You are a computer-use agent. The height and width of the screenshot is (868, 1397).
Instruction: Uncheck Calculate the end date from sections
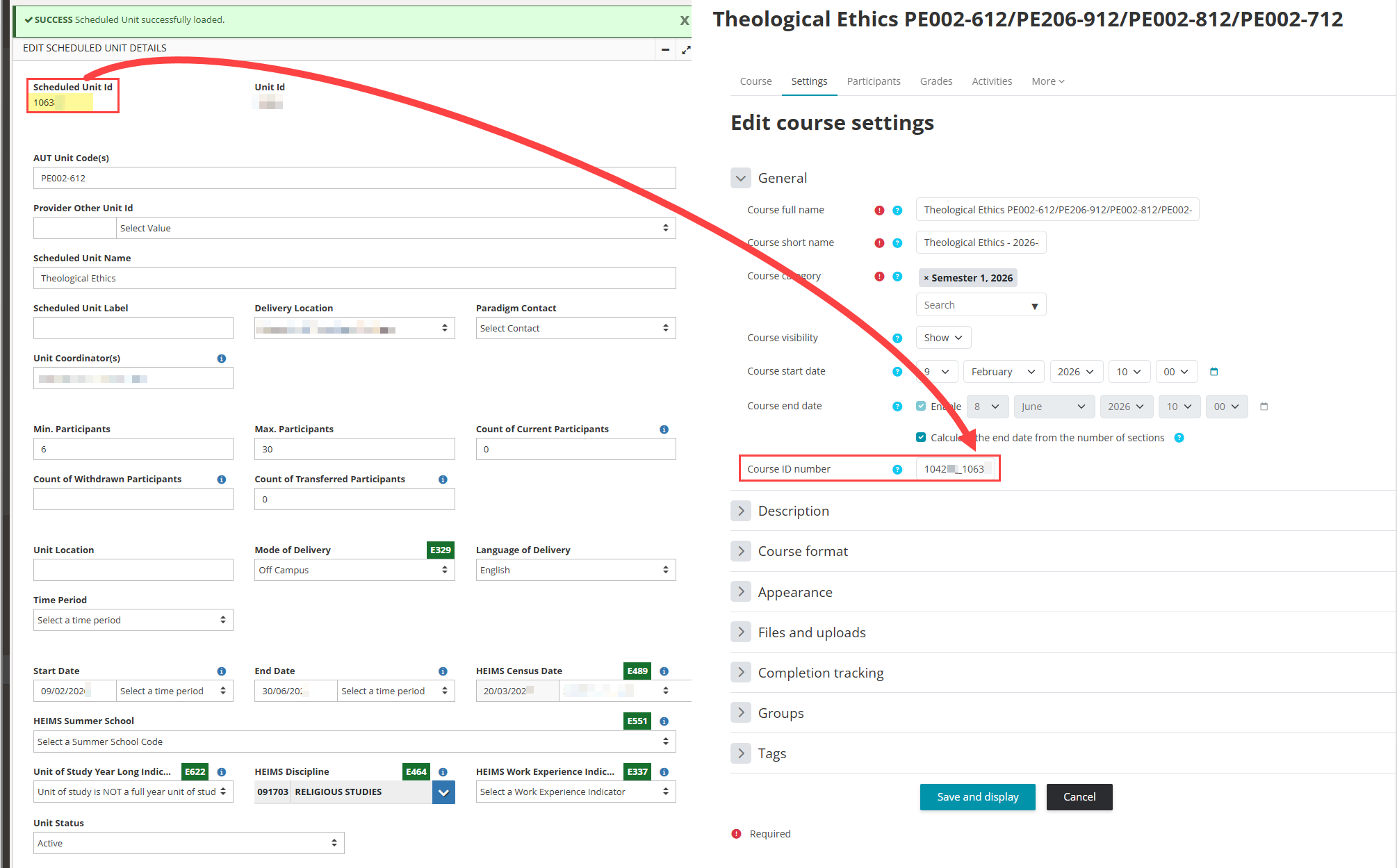921,438
